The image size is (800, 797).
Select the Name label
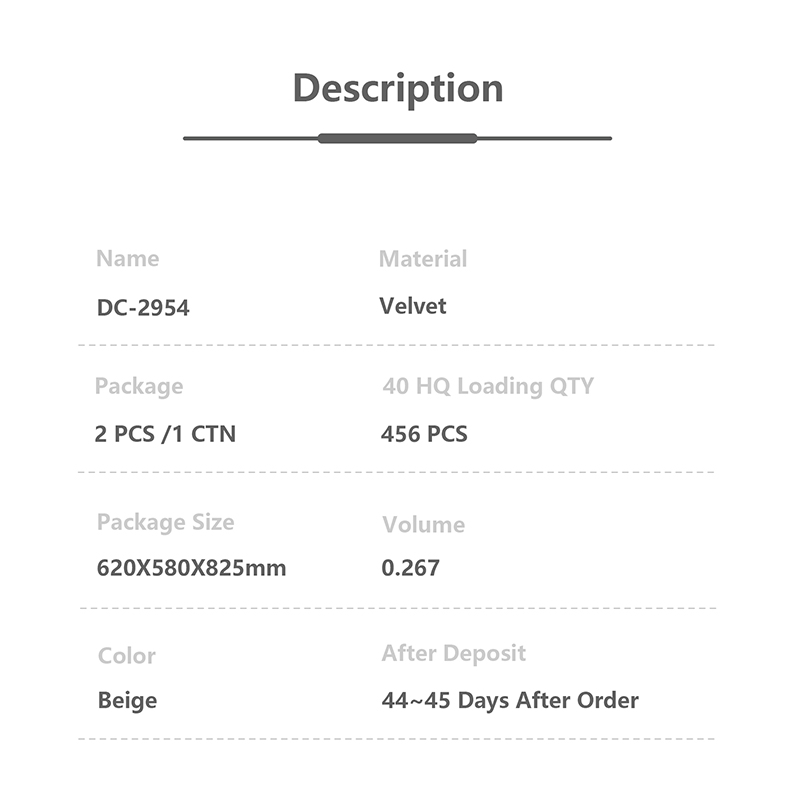point(128,259)
